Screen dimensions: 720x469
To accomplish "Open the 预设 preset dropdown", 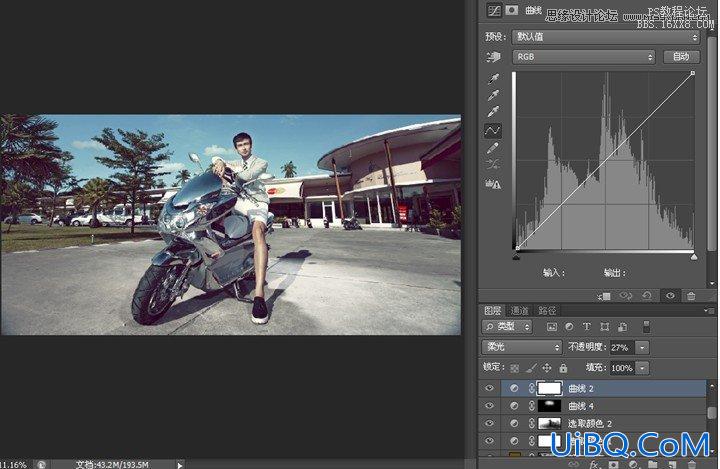I will coord(606,37).
